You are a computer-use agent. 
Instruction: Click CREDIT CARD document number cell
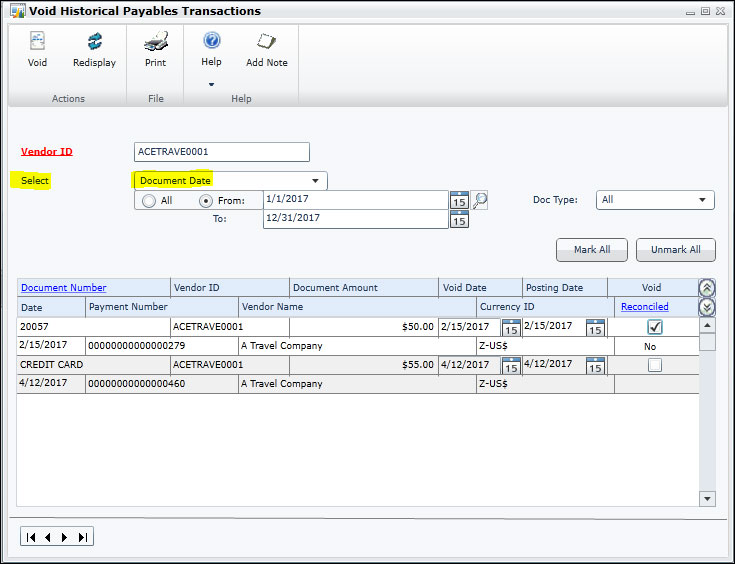[x=94, y=365]
